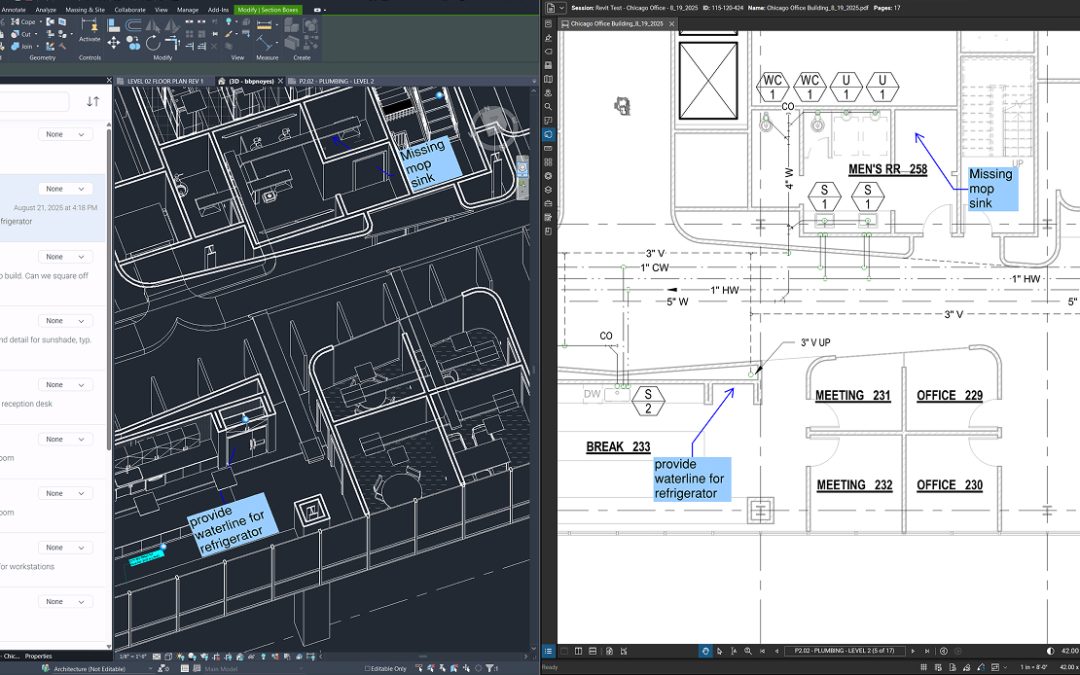This screenshot has width=1080, height=675.
Task: Click the split-view icon at Bluebeam's bottom left
Action: [x=577, y=649]
